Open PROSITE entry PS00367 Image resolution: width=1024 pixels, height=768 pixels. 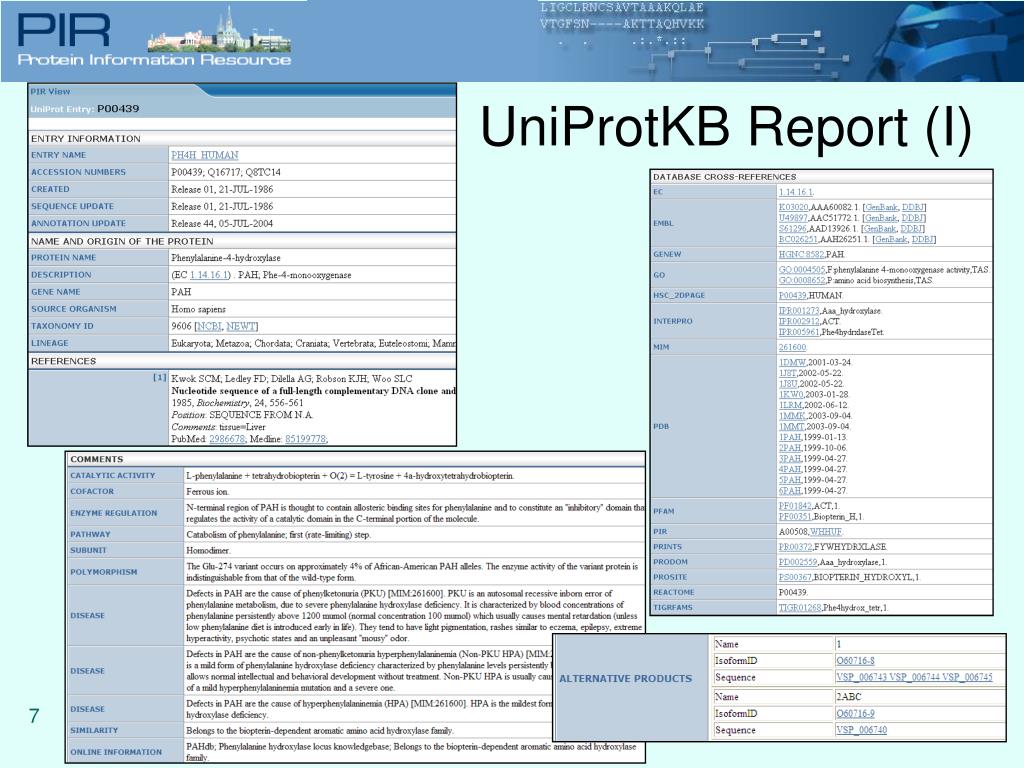point(795,577)
